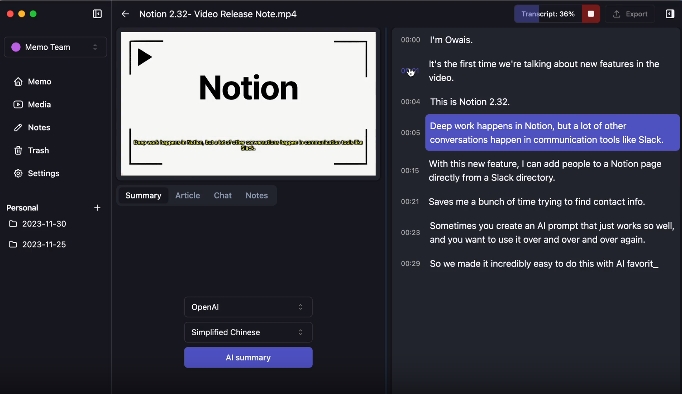Toggle the right panel icon at top-right

[670, 14]
